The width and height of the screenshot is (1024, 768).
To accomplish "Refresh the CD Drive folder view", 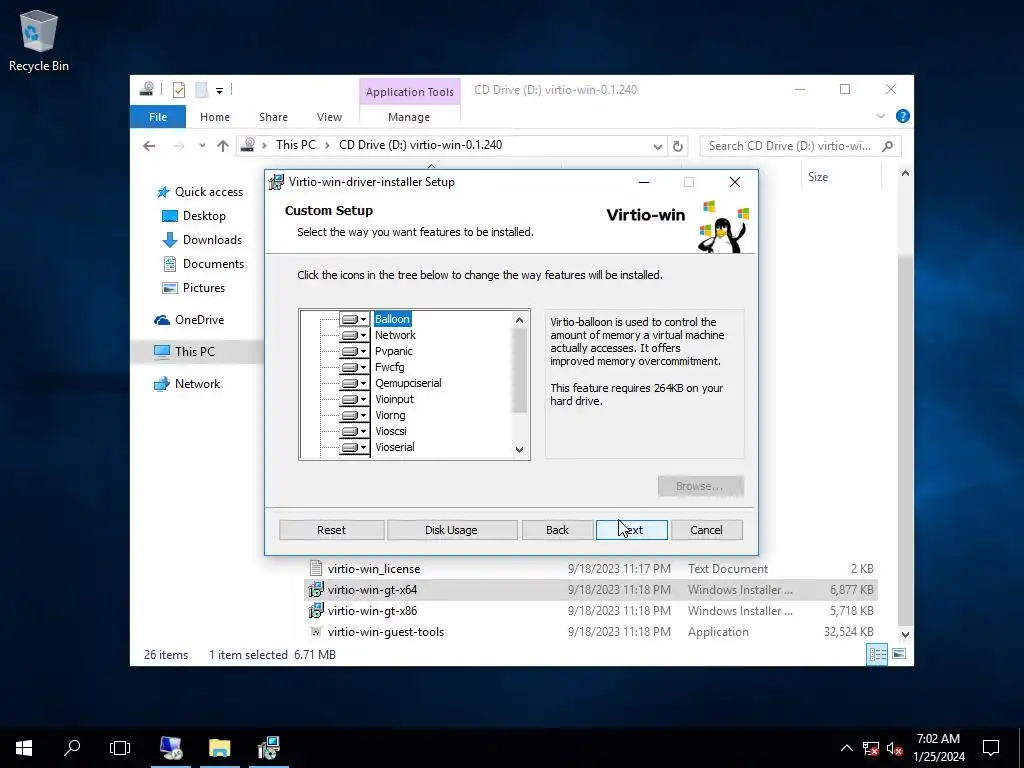I will [678, 146].
